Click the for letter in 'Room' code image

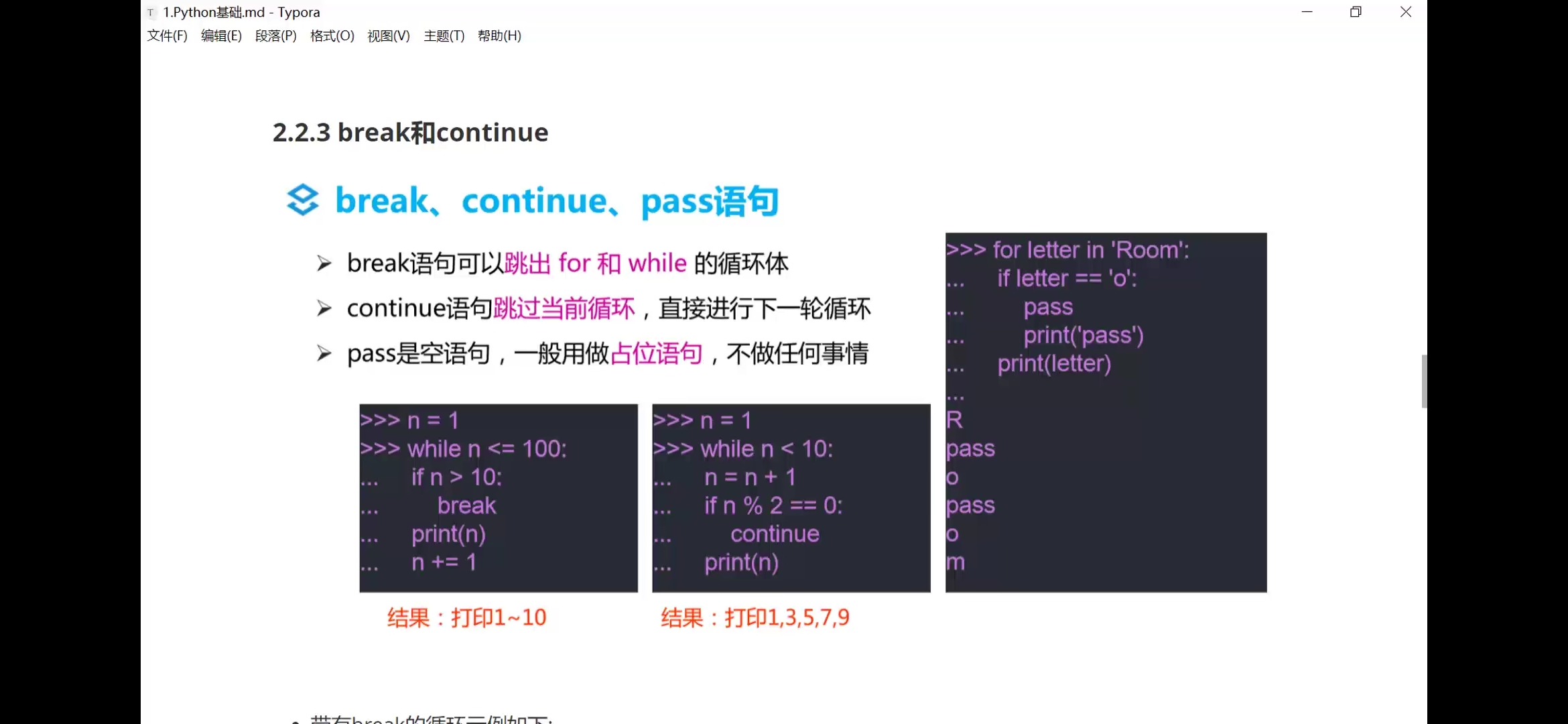(1106, 412)
